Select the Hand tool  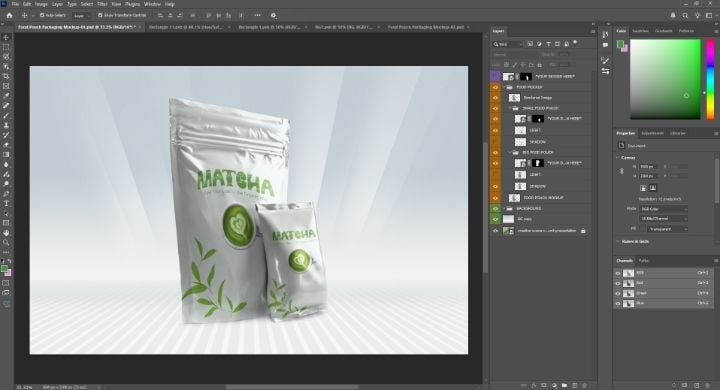(x=6, y=233)
